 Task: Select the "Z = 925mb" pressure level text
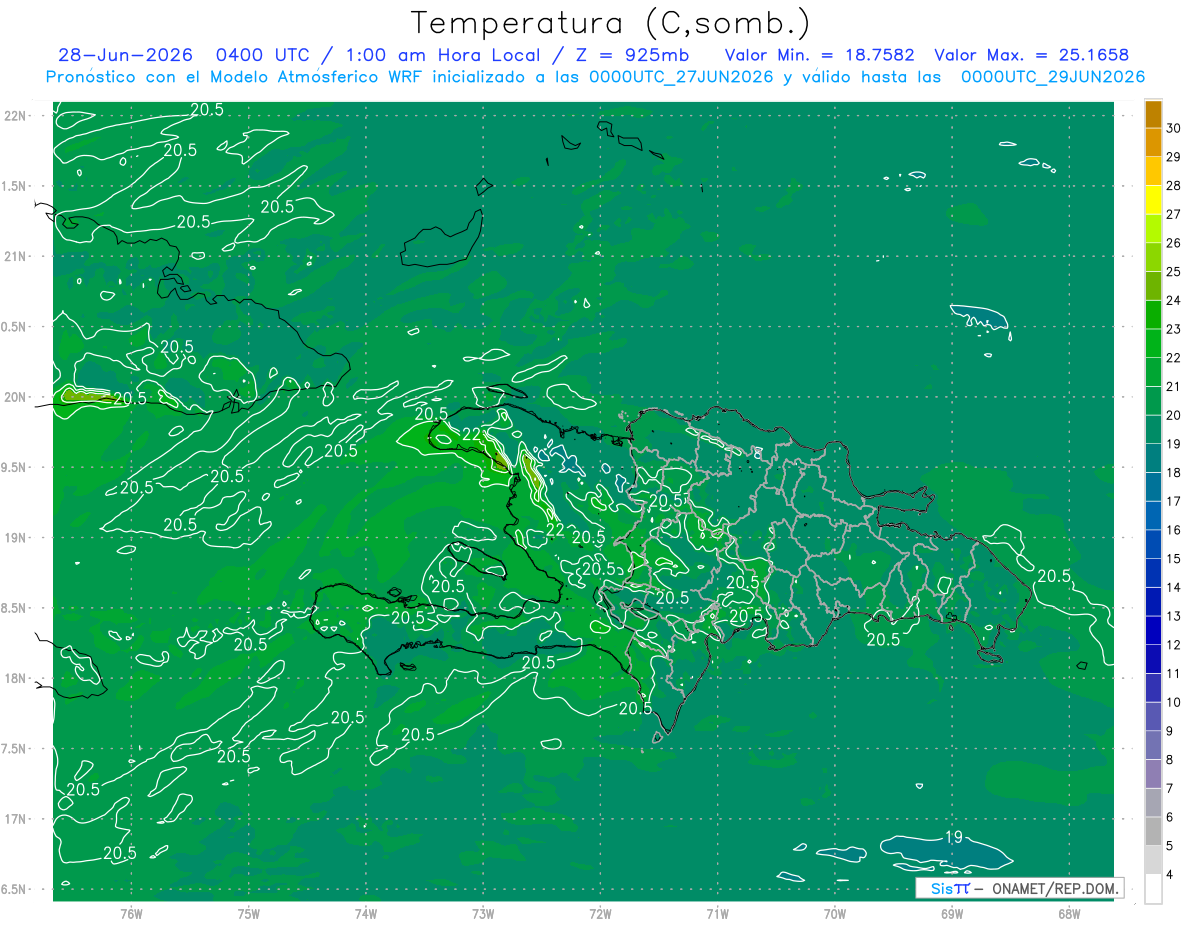pyautogui.click(x=629, y=55)
